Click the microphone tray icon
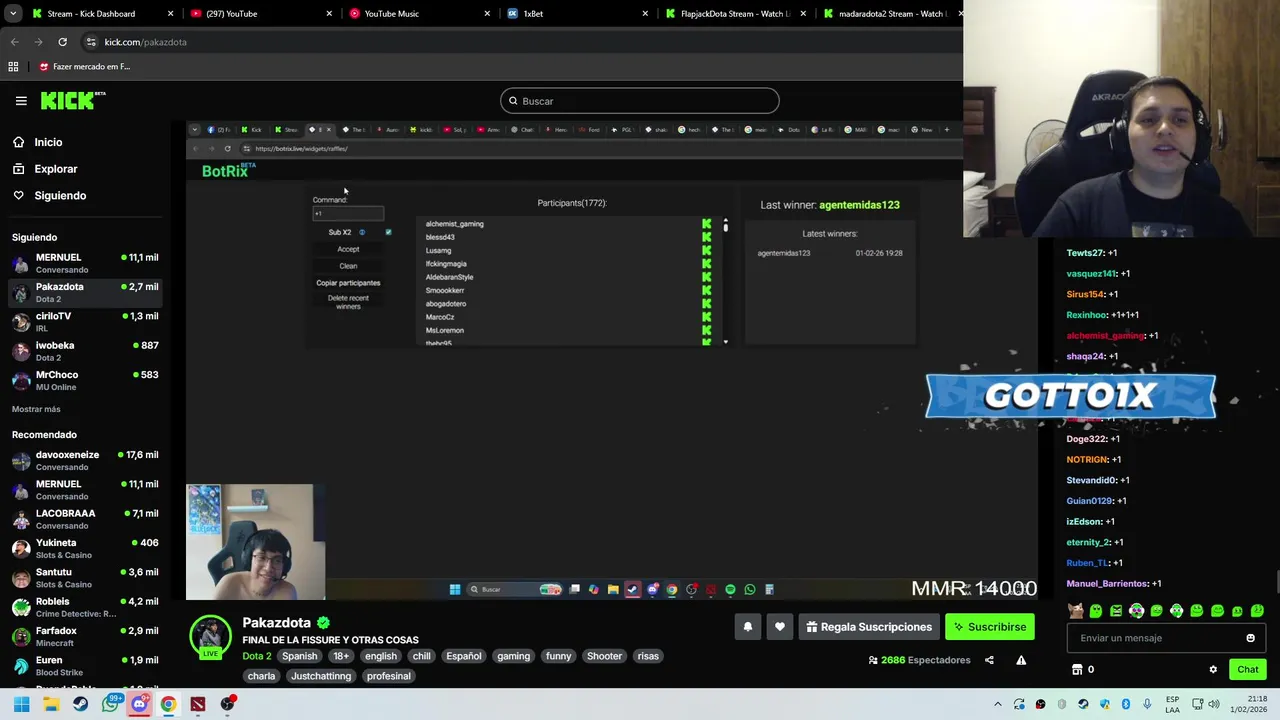1280x720 pixels. pos(1147,704)
